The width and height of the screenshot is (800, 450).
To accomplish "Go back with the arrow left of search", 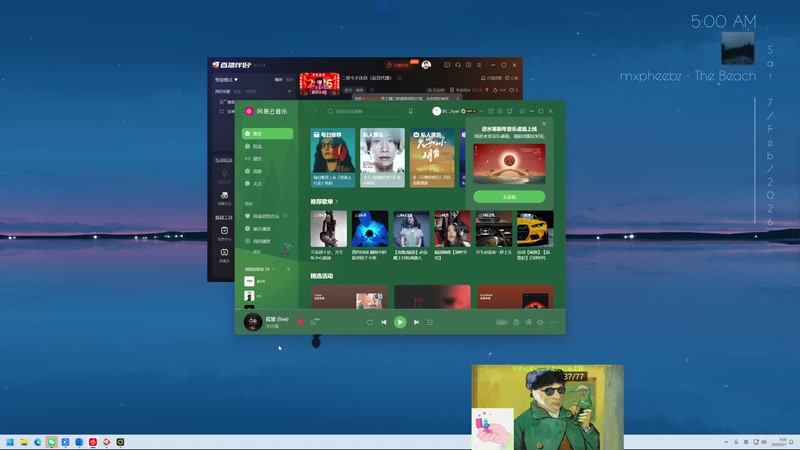I will point(315,111).
